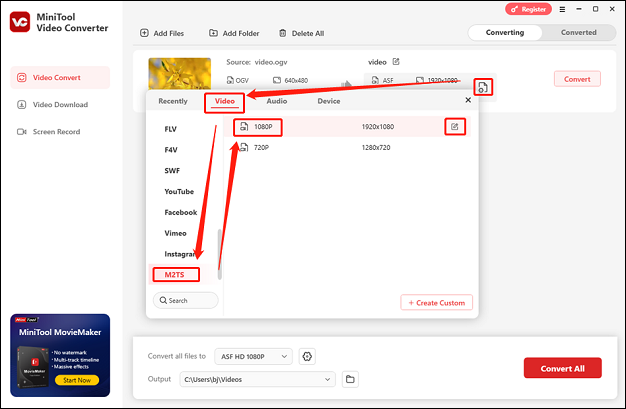Image resolution: width=626 pixels, height=409 pixels.
Task: Click the Video Convert sidebar icon
Action: 22,77
